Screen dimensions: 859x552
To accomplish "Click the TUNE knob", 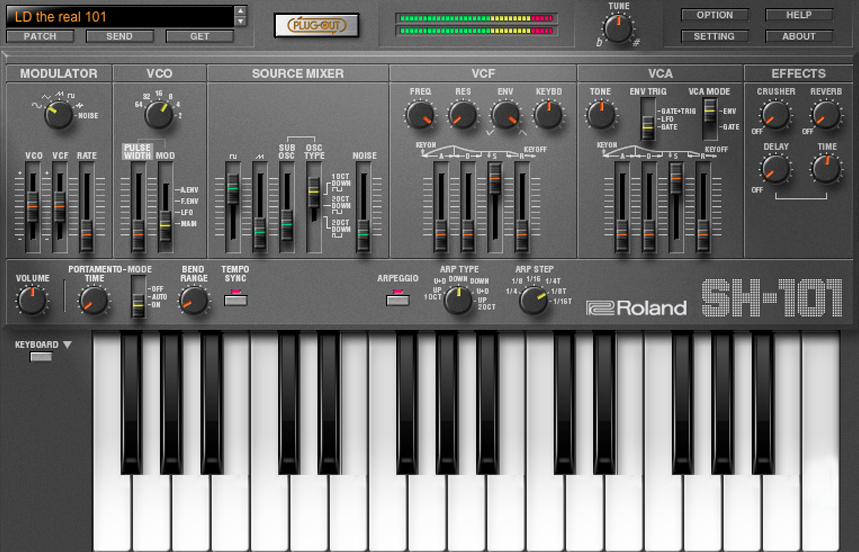I will tap(617, 28).
